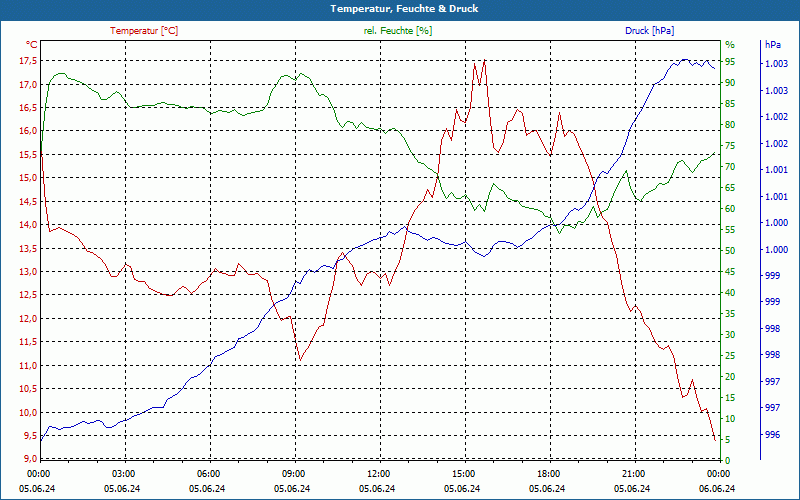The height and width of the screenshot is (500, 800).
Task: Click temperature axis value '15,5'
Action: coord(28,154)
